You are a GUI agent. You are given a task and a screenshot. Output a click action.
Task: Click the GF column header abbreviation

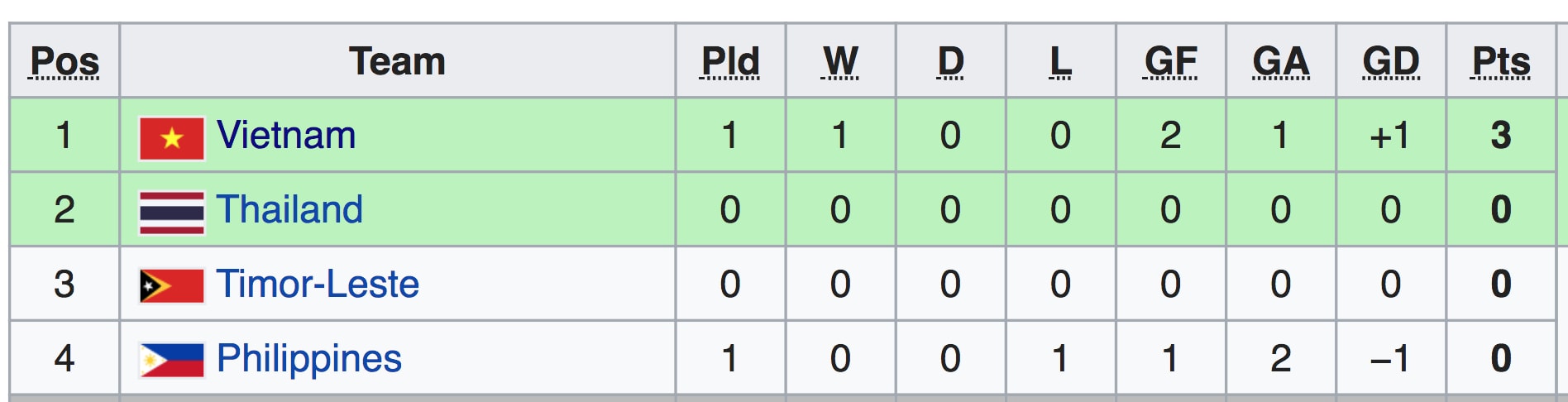(1170, 62)
